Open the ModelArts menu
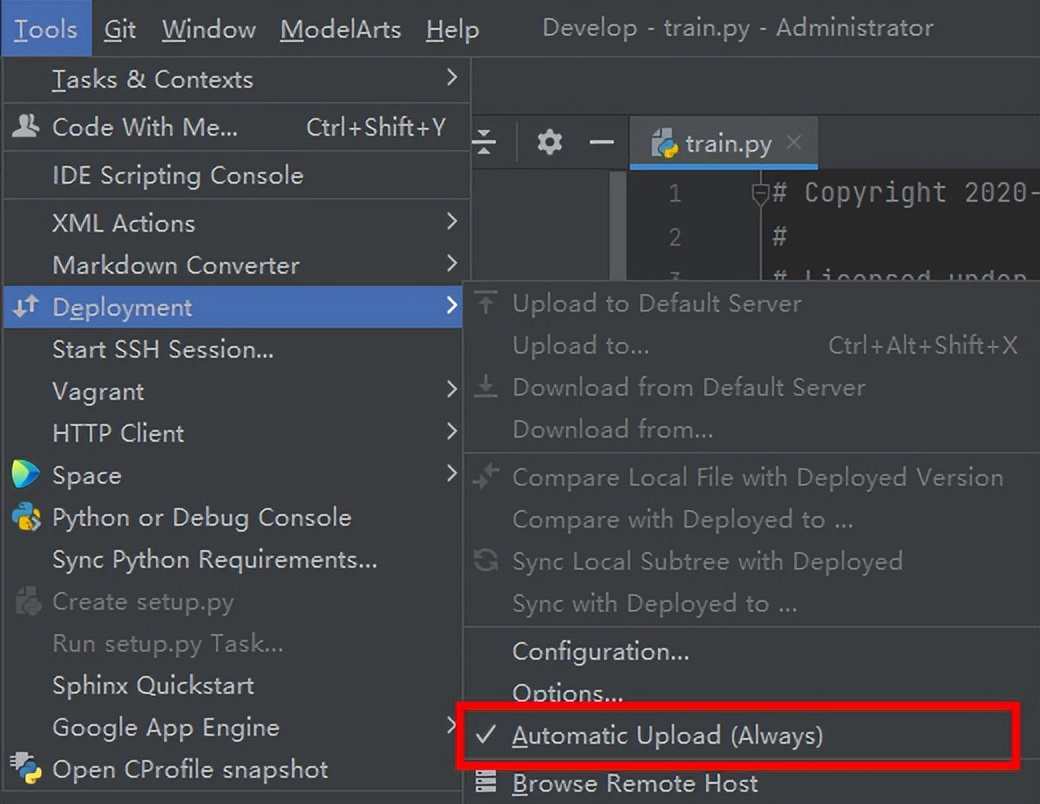This screenshot has width=1040, height=804. (x=340, y=29)
